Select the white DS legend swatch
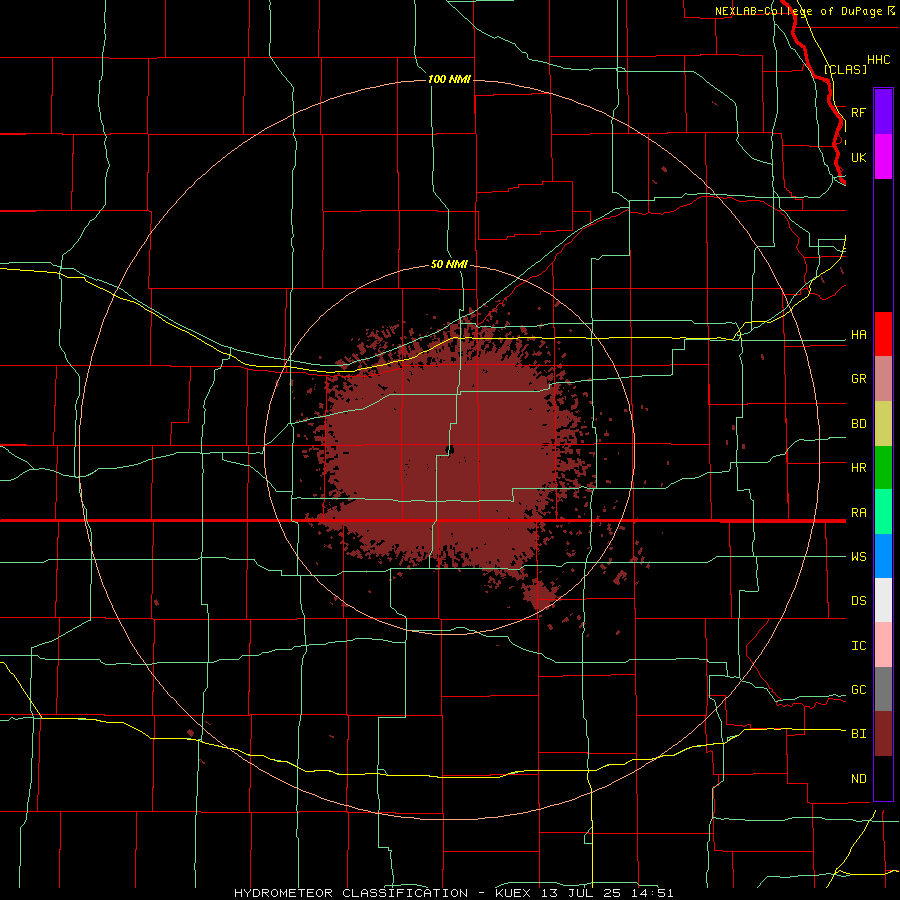 pyautogui.click(x=883, y=600)
